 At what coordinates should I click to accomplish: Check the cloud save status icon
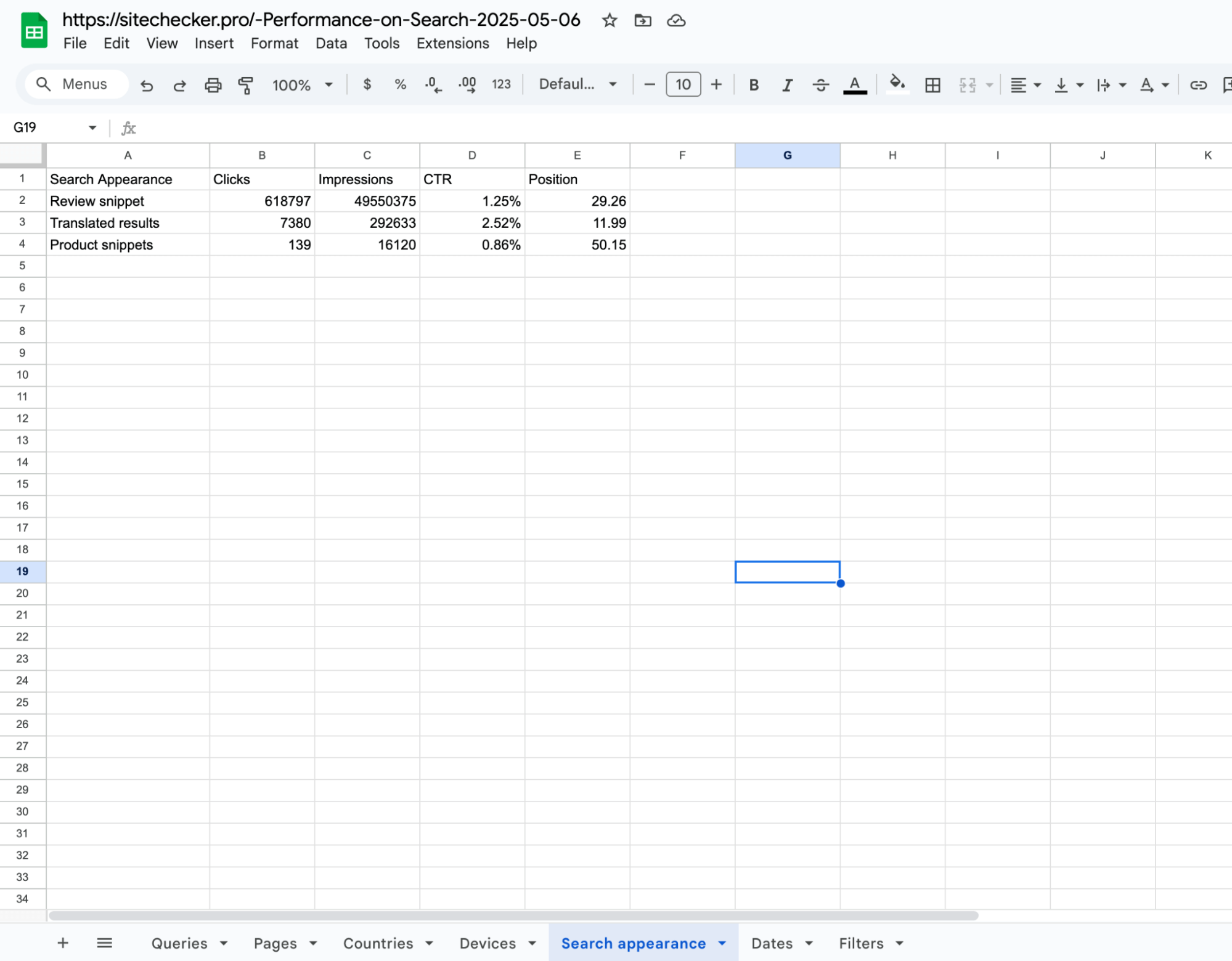(676, 20)
